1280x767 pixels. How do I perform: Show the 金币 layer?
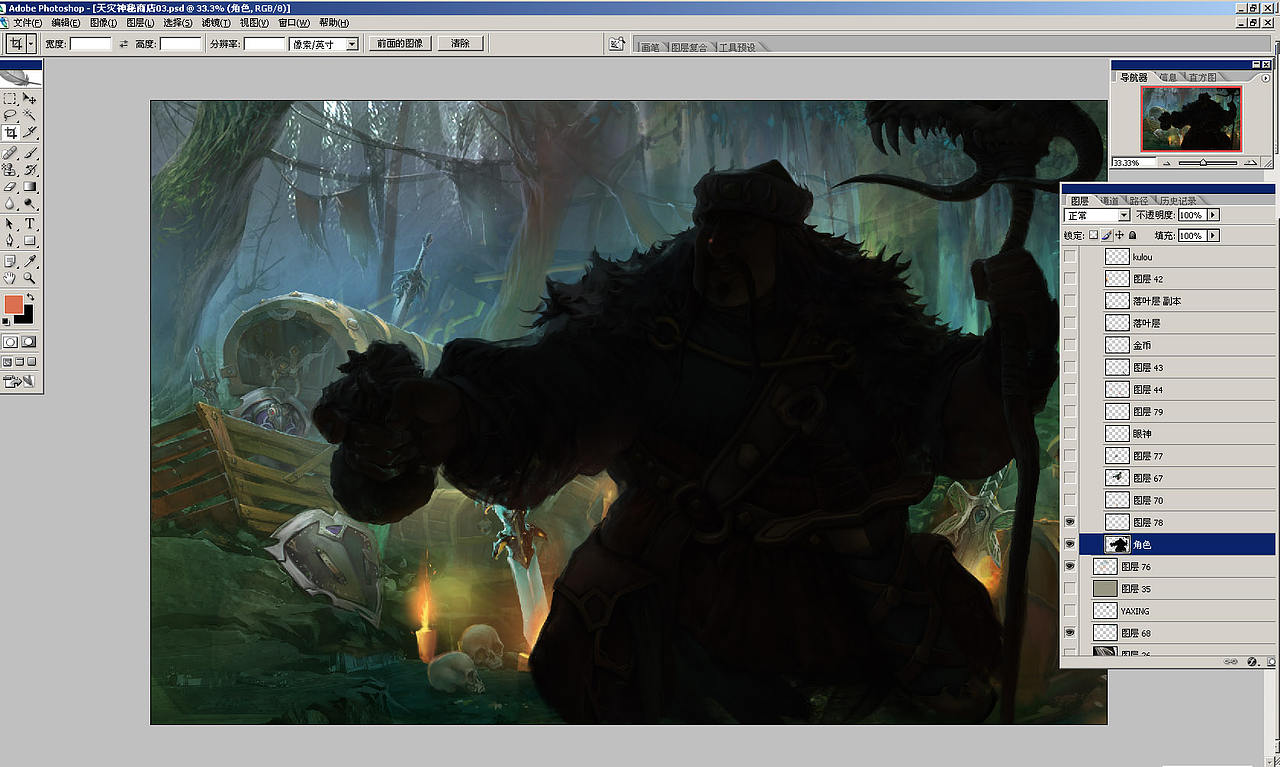click(x=1070, y=345)
